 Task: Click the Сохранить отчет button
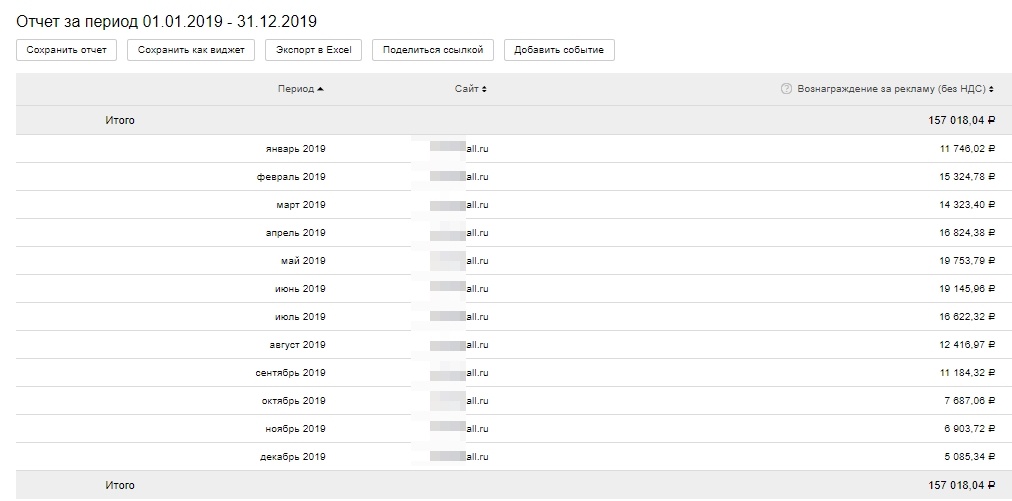[x=67, y=50]
